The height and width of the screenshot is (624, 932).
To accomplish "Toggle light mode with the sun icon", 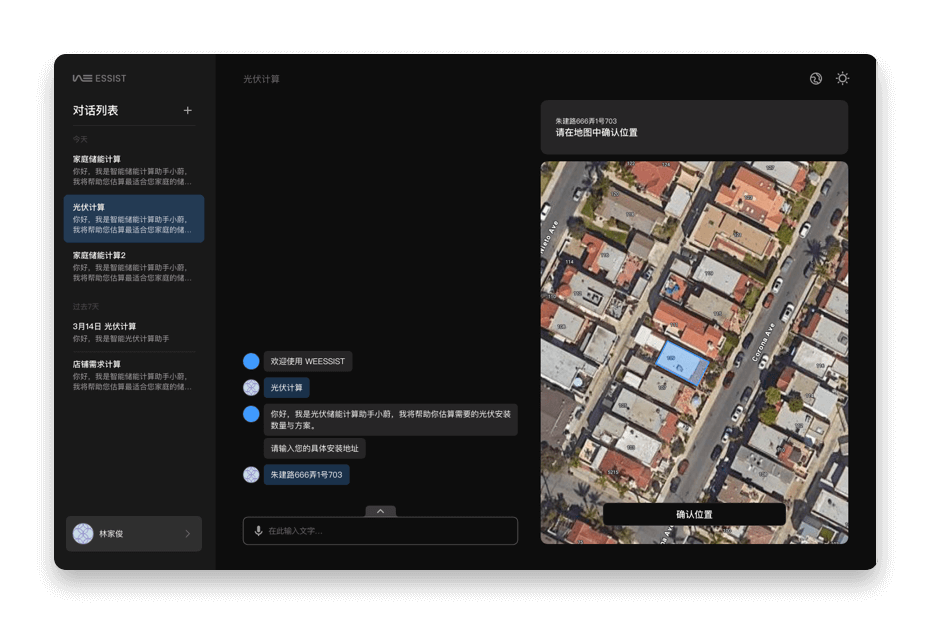I will click(842, 78).
